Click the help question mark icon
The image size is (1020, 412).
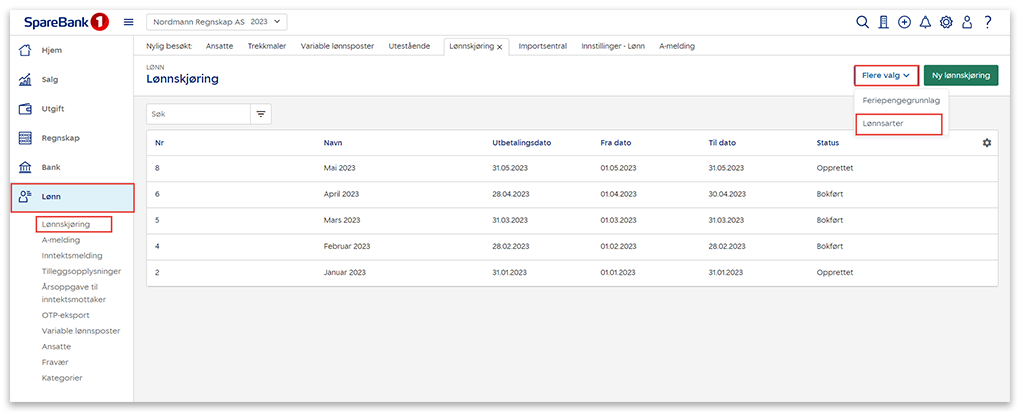pyautogui.click(x=987, y=22)
